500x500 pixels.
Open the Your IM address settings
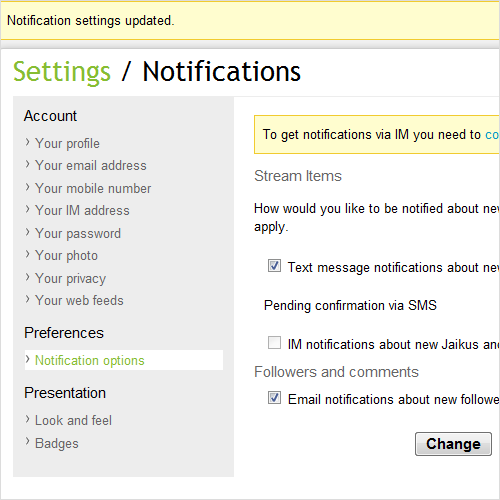[x=82, y=210]
